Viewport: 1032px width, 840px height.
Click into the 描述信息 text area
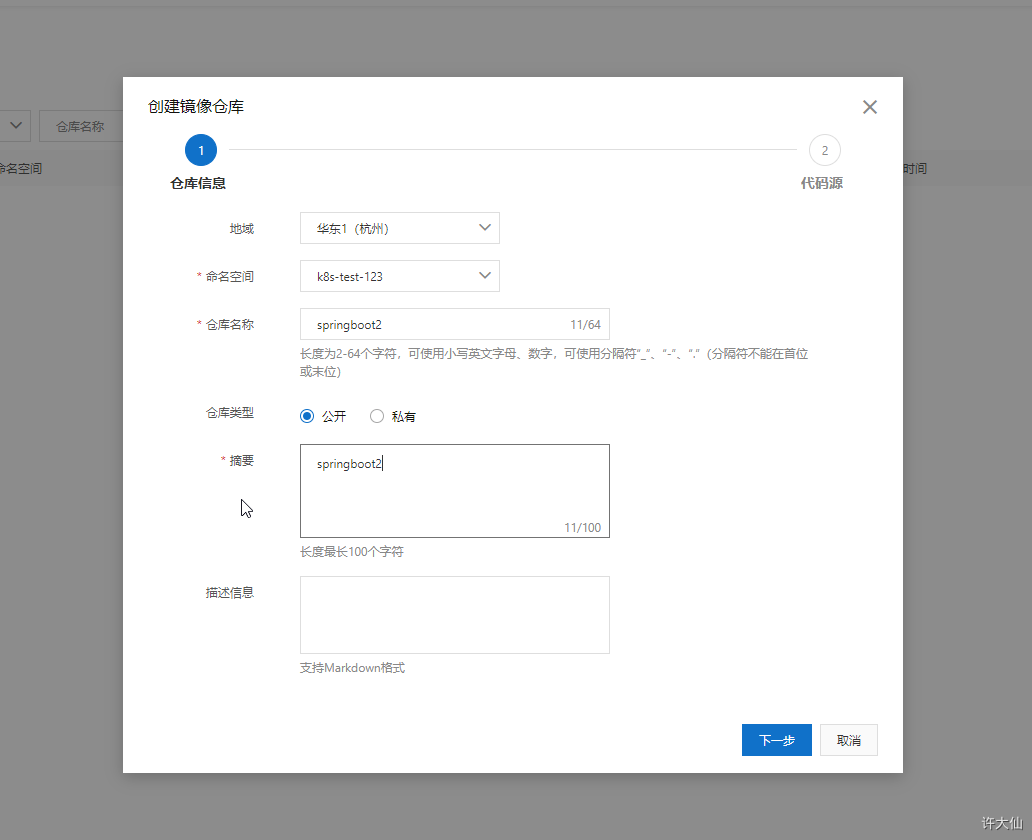pos(455,615)
